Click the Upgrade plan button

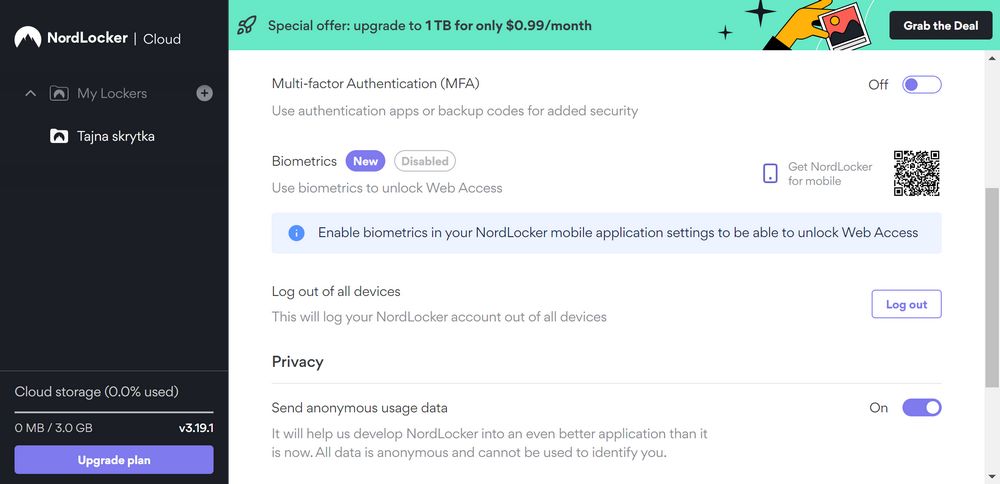[x=114, y=460]
